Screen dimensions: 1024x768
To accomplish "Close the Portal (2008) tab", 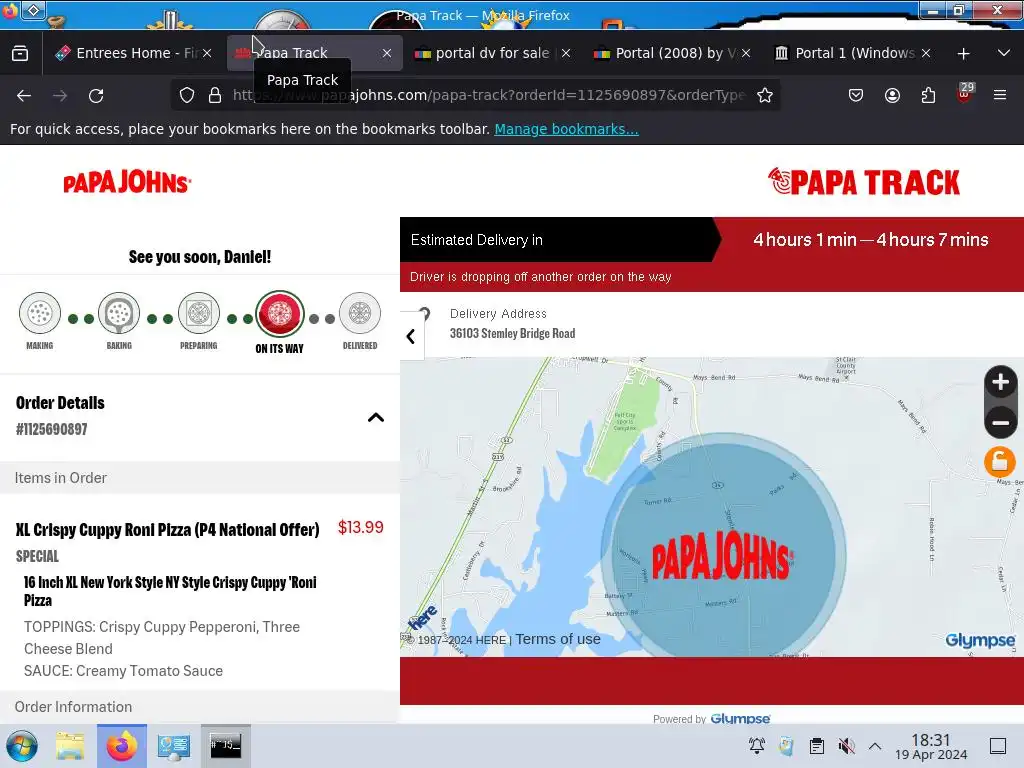I will click(746, 54).
